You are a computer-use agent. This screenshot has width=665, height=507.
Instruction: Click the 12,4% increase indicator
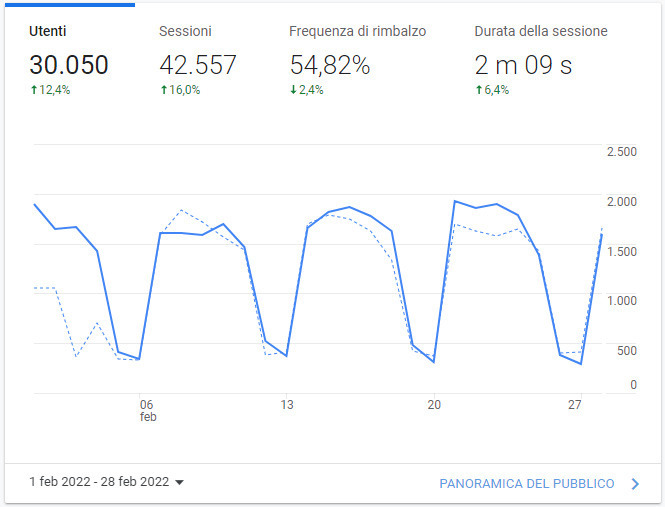pos(50,90)
